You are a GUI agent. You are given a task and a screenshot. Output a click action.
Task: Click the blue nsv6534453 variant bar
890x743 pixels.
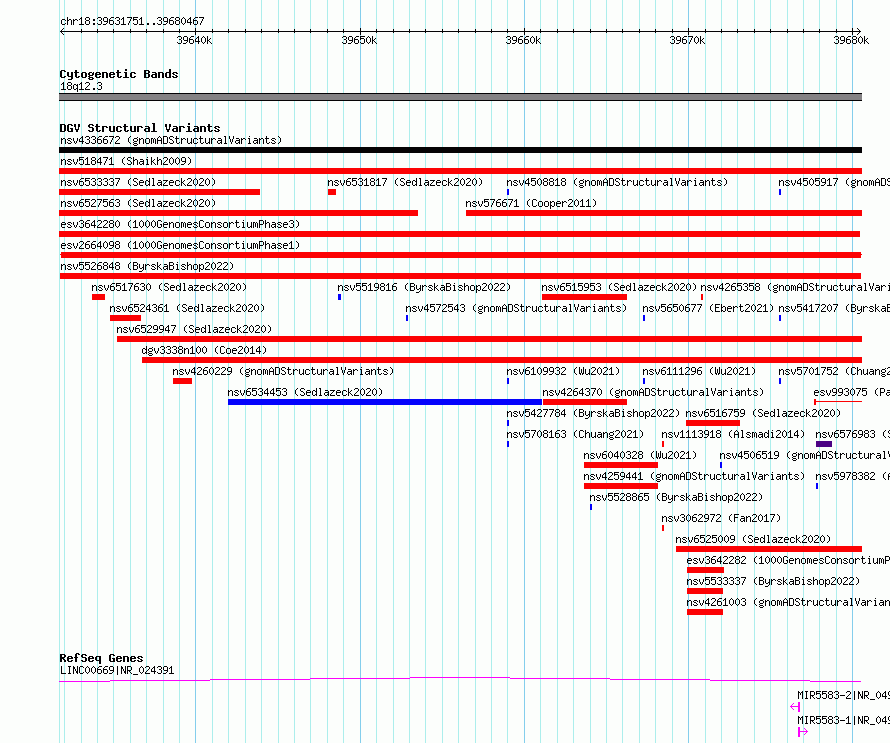click(385, 402)
